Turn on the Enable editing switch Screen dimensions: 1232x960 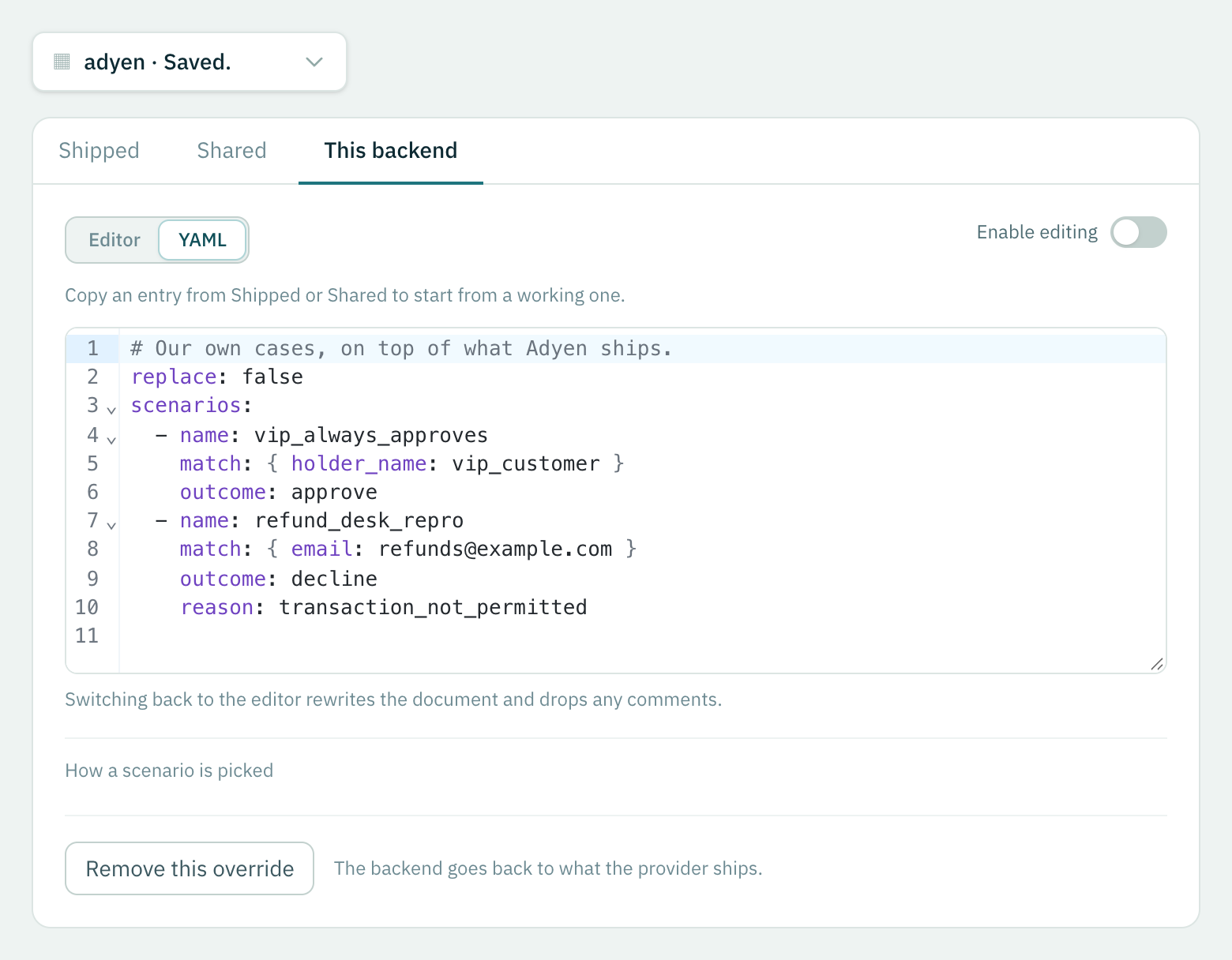(1138, 232)
